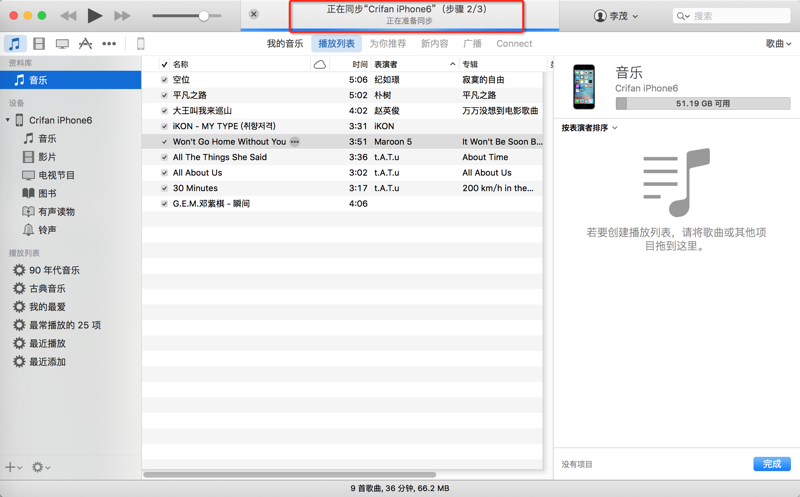Uncheck the song G.E.M.邓紫棋 - 瞬间
800x497 pixels.
click(164, 204)
